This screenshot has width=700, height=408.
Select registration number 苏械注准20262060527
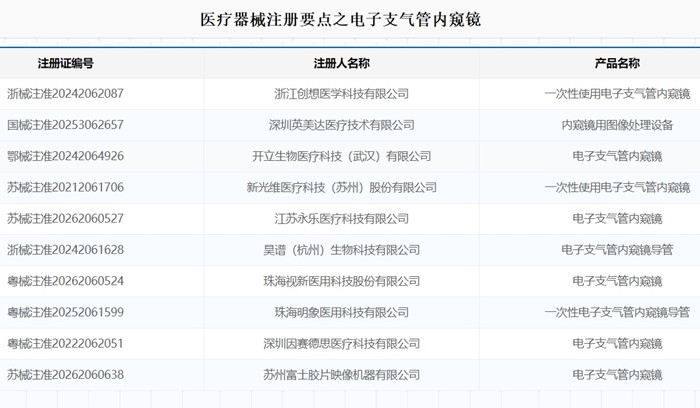pyautogui.click(x=65, y=219)
